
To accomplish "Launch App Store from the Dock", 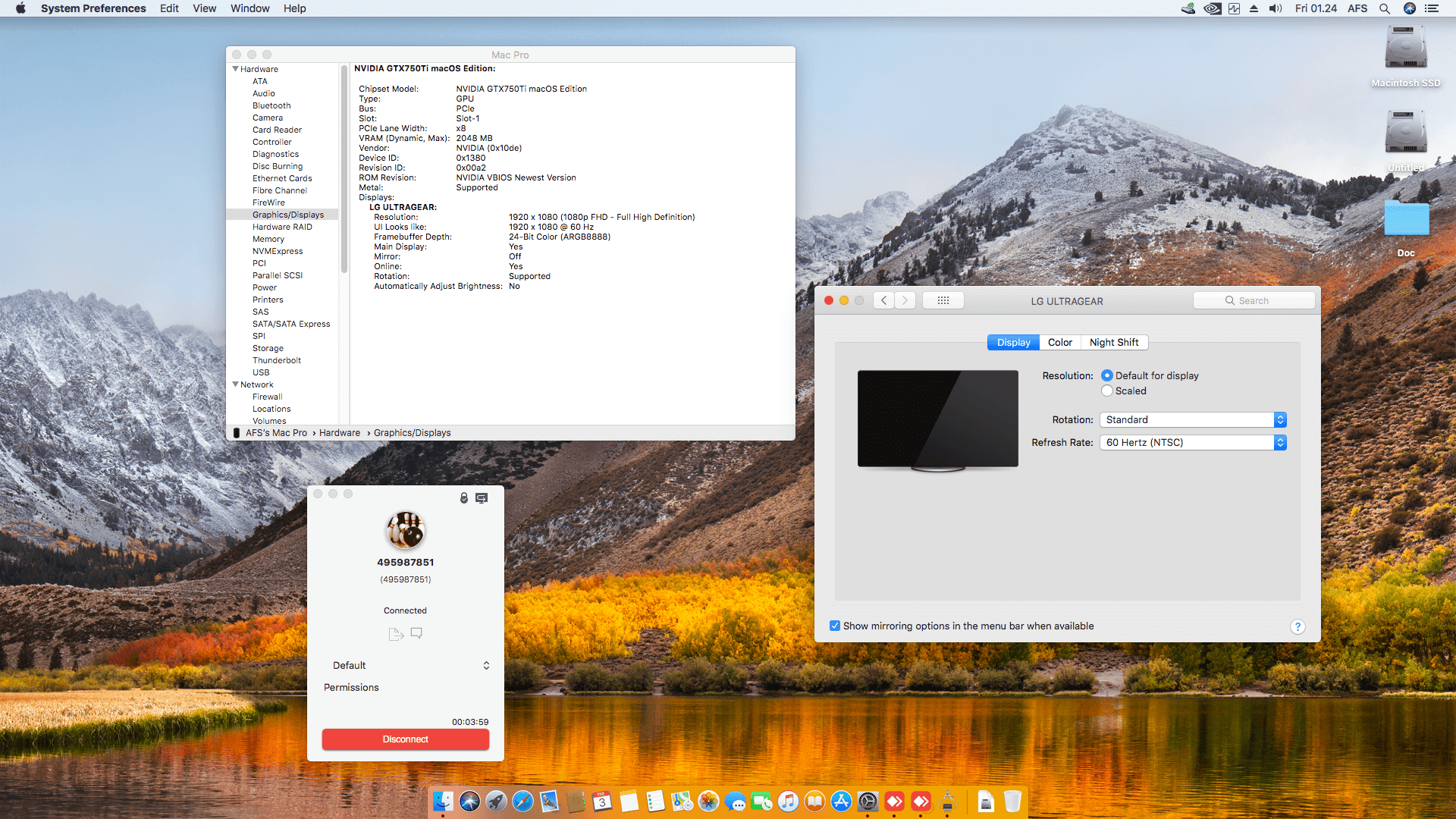I will [841, 802].
